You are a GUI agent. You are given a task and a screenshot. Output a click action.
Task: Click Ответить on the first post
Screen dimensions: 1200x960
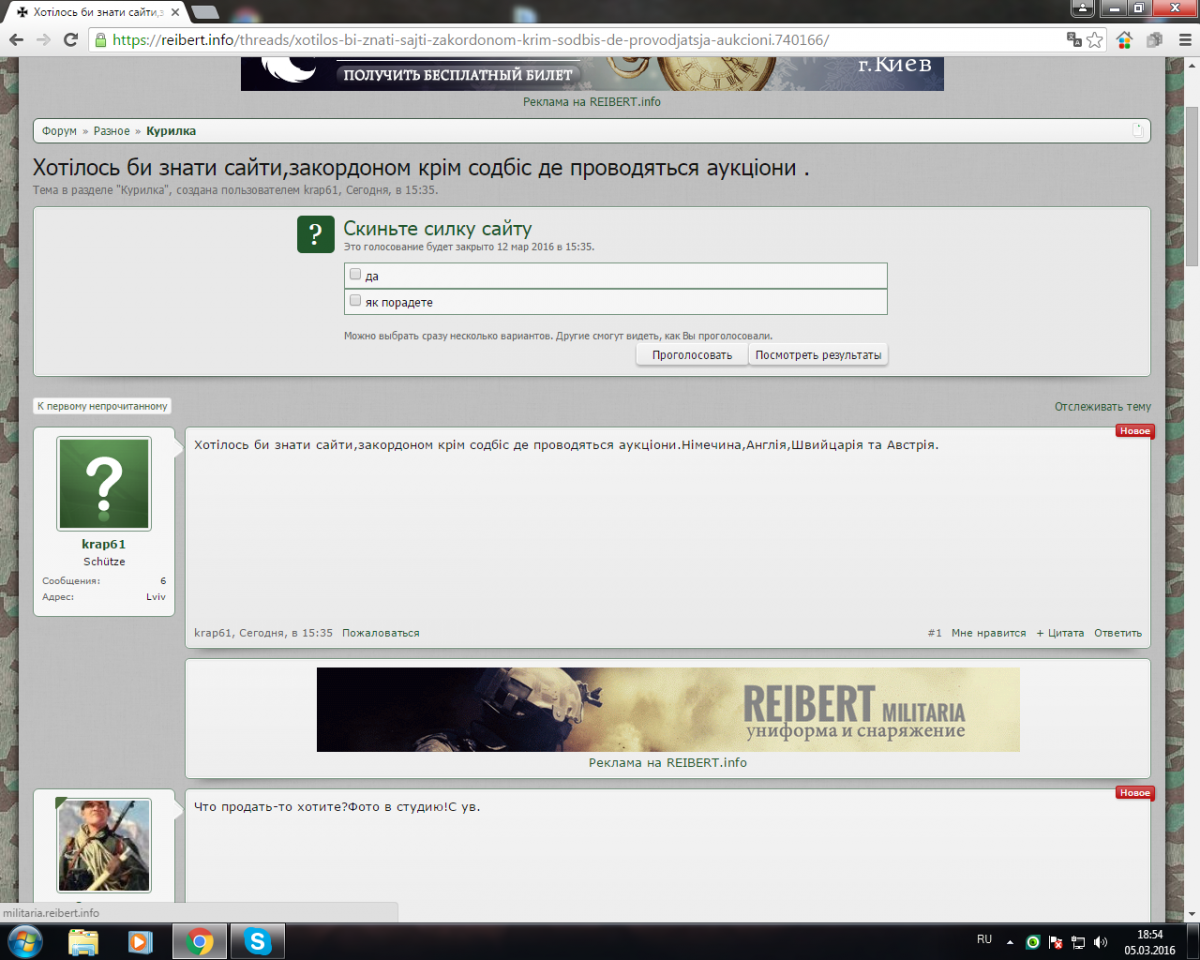1118,633
